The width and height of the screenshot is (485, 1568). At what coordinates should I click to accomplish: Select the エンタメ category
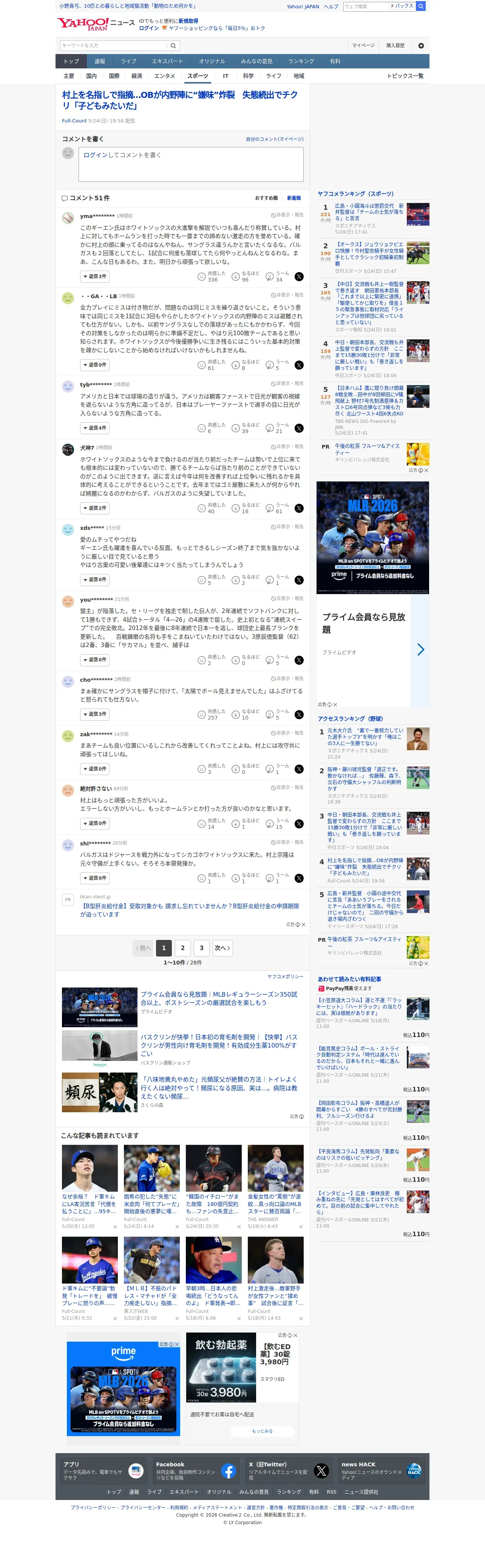164,77
